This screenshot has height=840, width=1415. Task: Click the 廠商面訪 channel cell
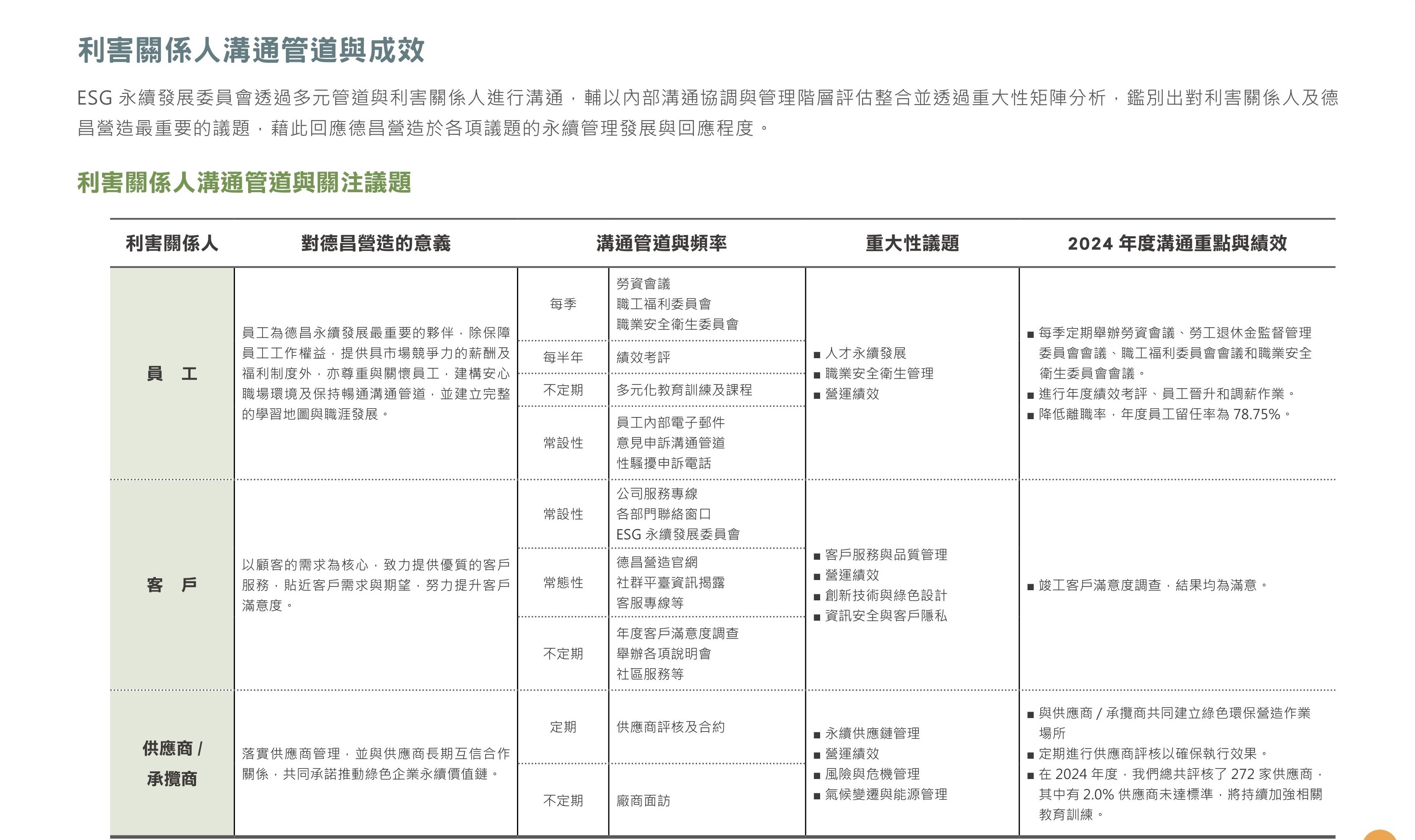643,800
